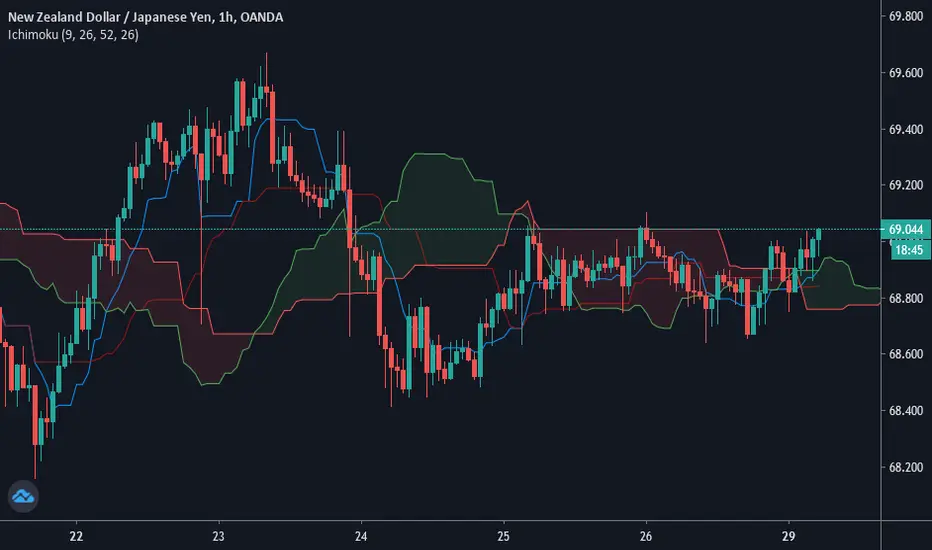This screenshot has height=550, width=932.
Task: Click the current price label 69.044
Action: [x=906, y=230]
